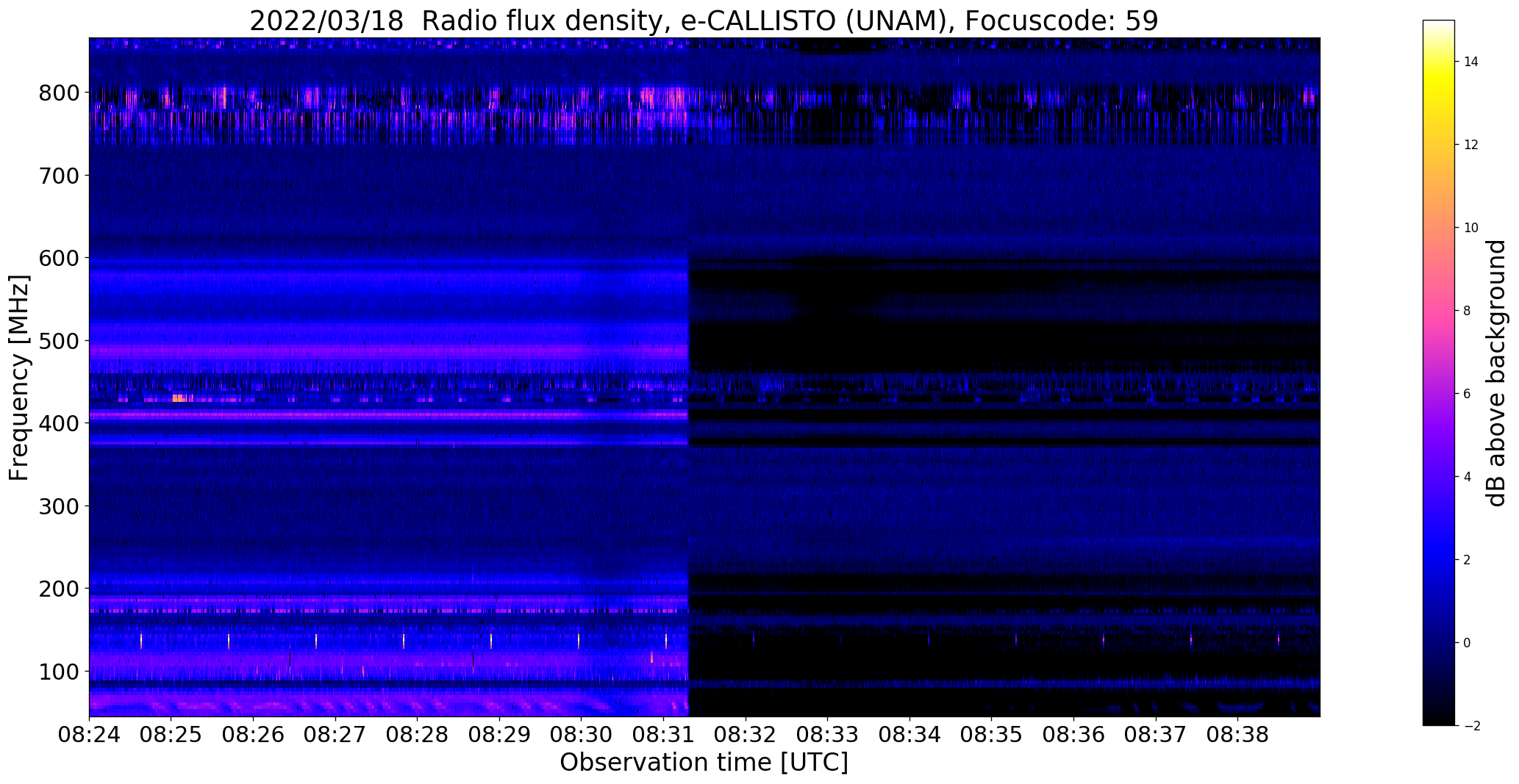This screenshot has width=1519, height=784.
Task: Click the 08:27 time tick label
Action: 335,735
